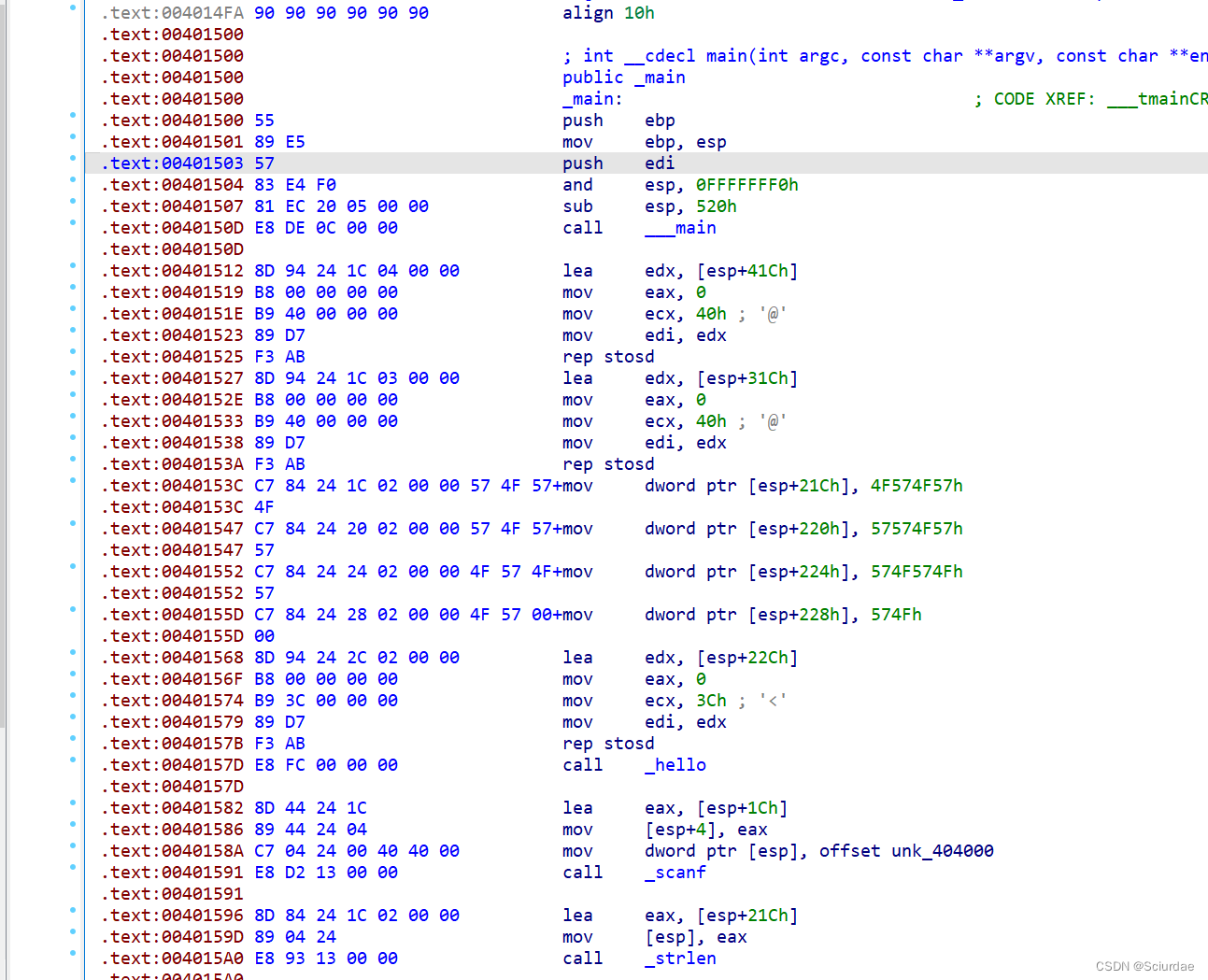Select the constant 4F574F57h

[917, 486]
